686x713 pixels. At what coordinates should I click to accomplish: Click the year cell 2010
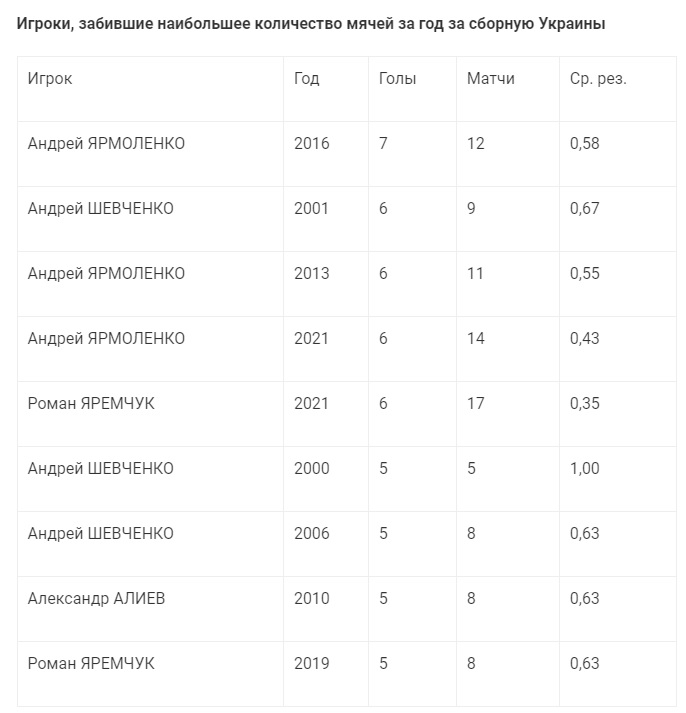pyautogui.click(x=311, y=599)
